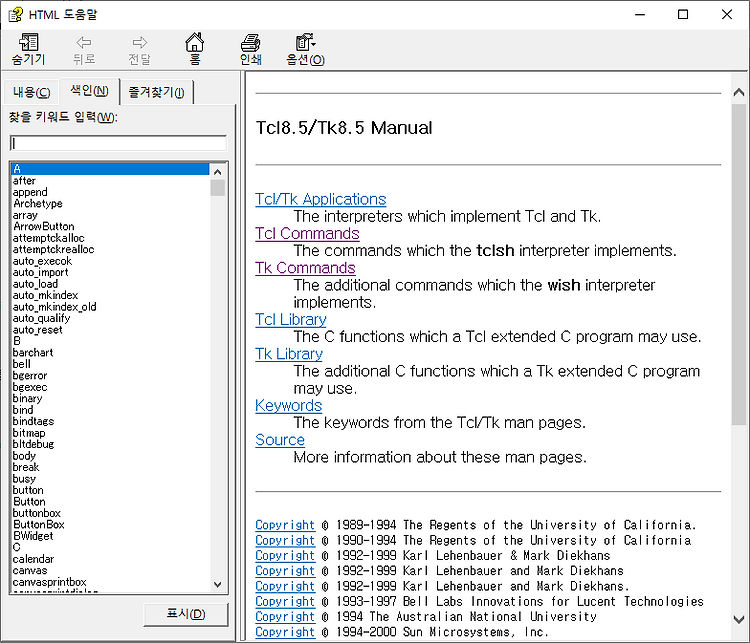Click the content pane scrollbar thumb
This screenshot has height=643, width=750.
tap(739, 264)
